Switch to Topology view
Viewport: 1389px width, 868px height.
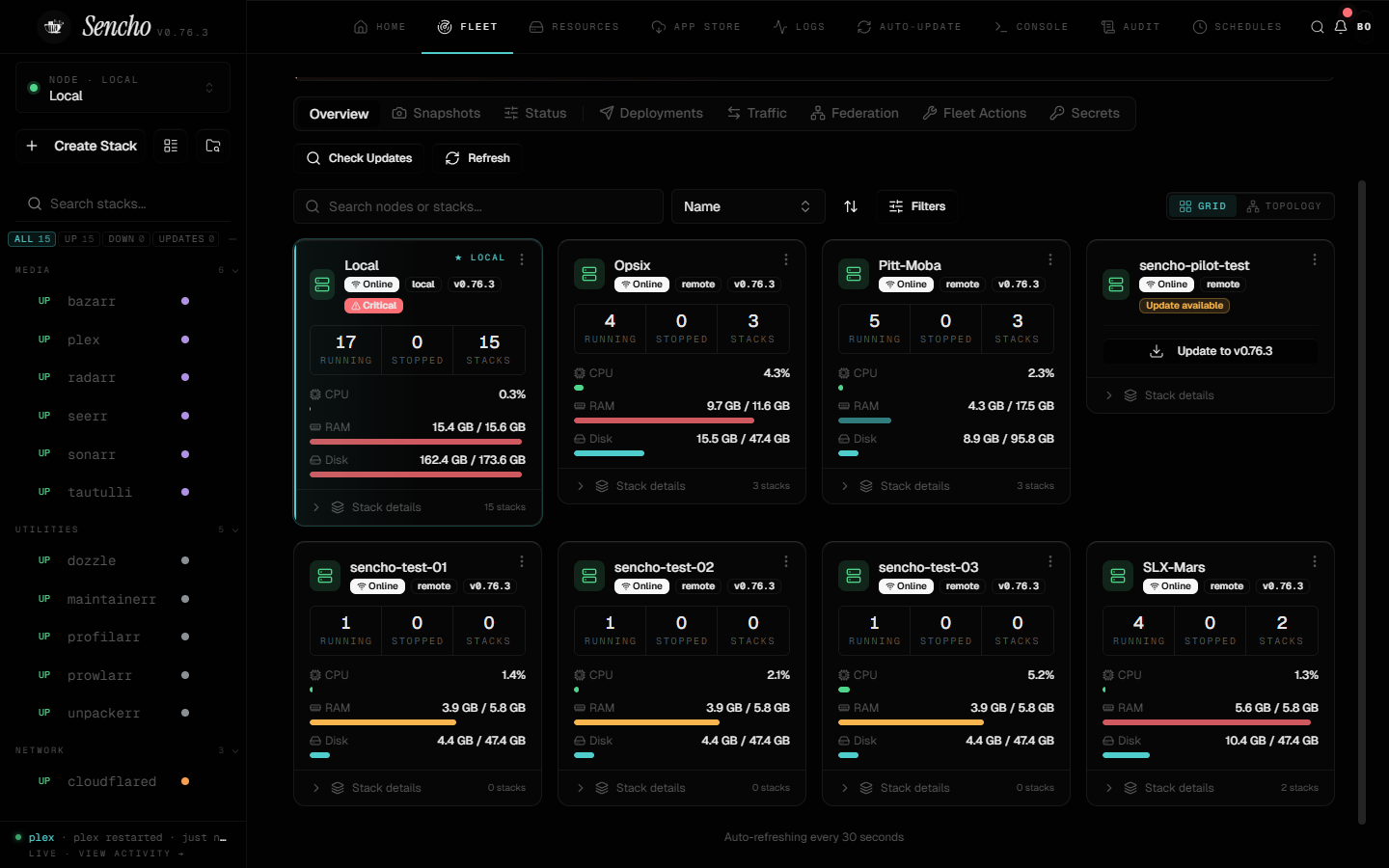point(1284,206)
